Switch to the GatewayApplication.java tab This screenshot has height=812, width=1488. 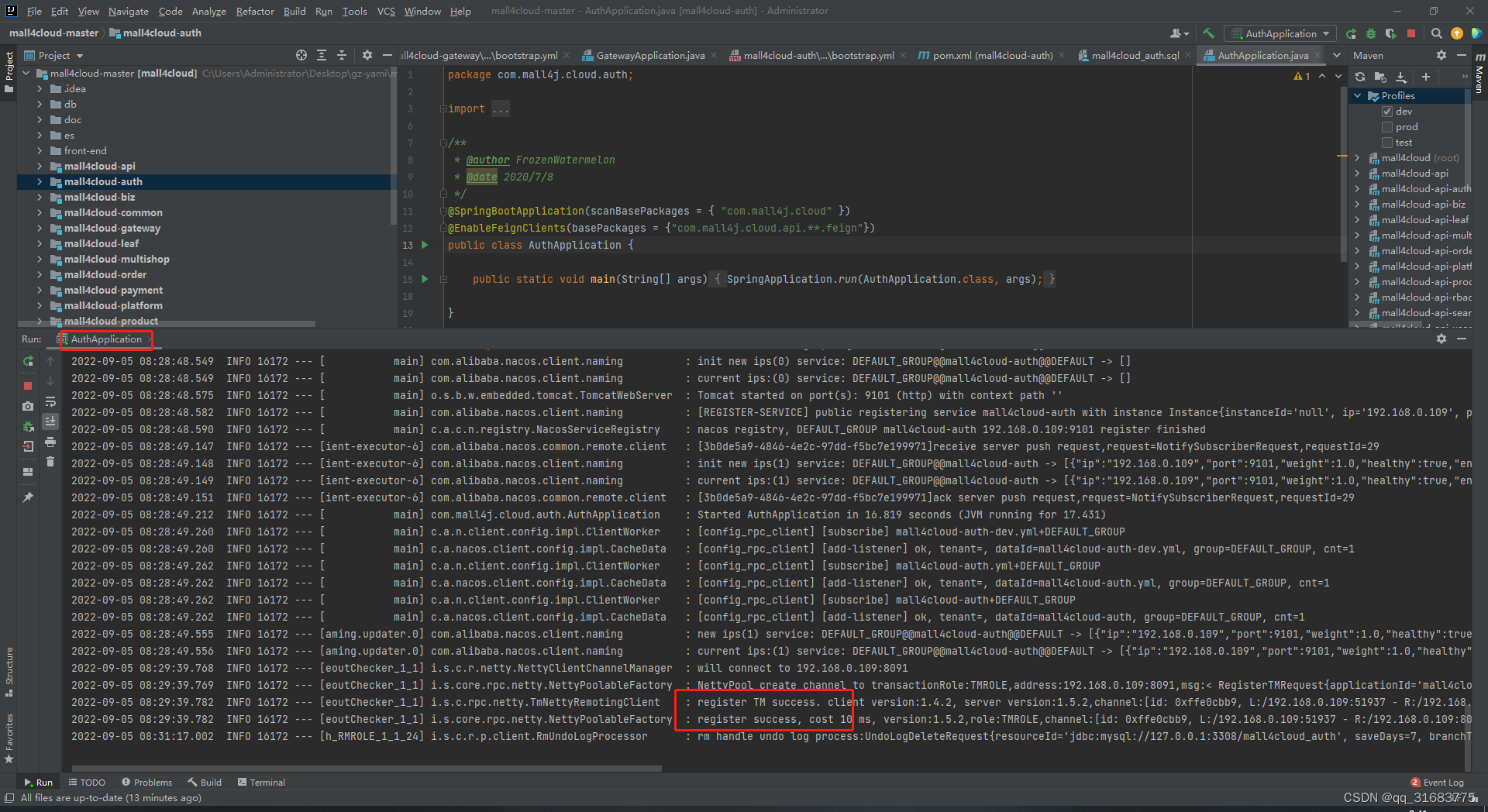(x=649, y=55)
